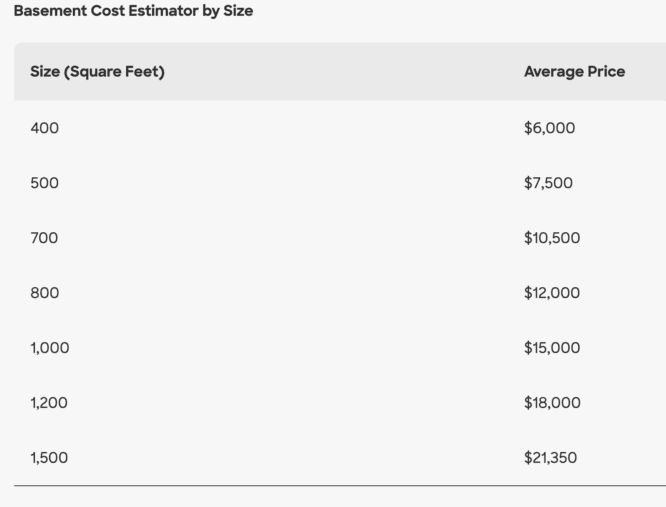Screen dimensions: 666x507
Task: Click the $12,000 price entry
Action: click(x=552, y=293)
